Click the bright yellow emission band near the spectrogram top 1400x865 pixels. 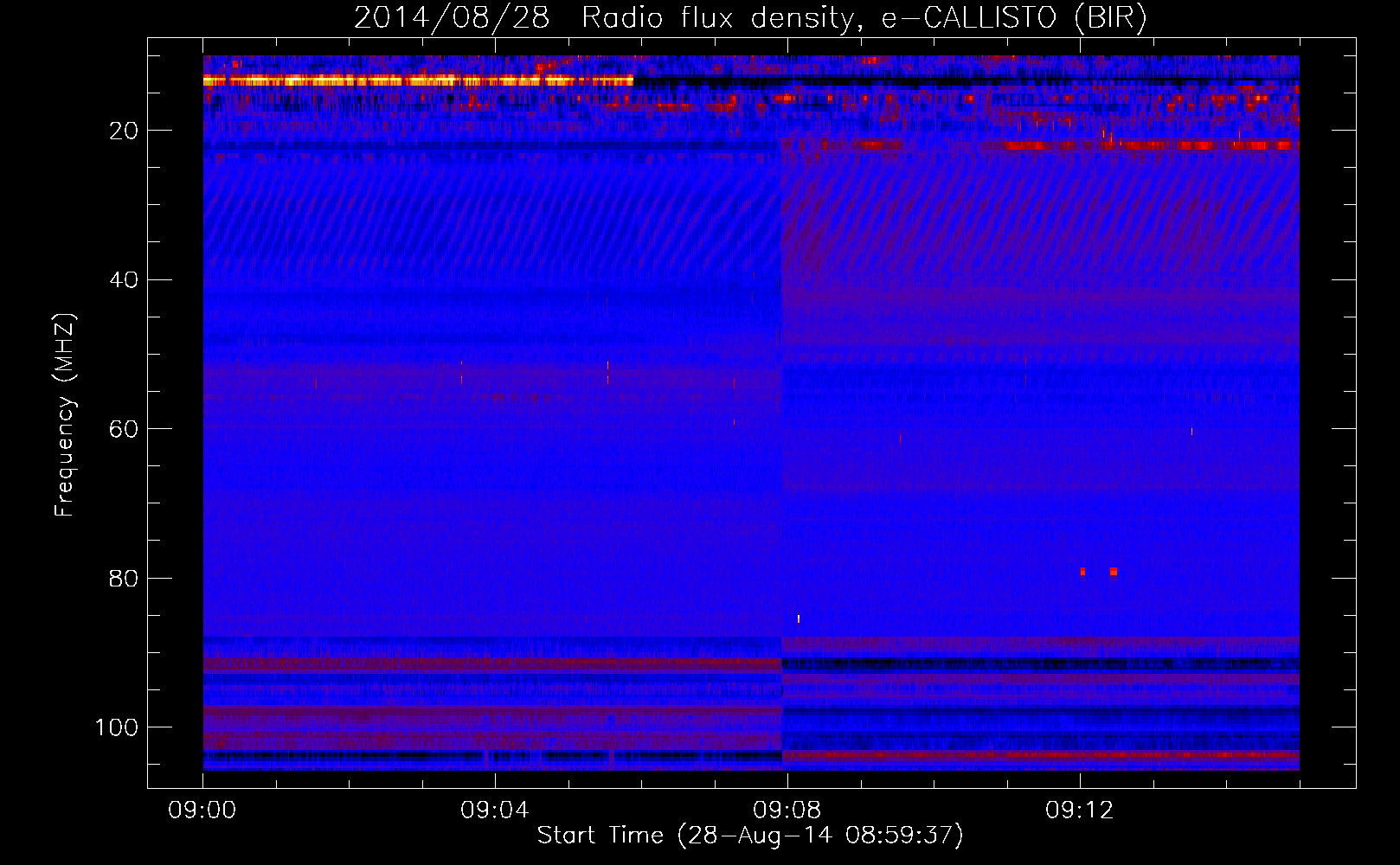coord(418,80)
